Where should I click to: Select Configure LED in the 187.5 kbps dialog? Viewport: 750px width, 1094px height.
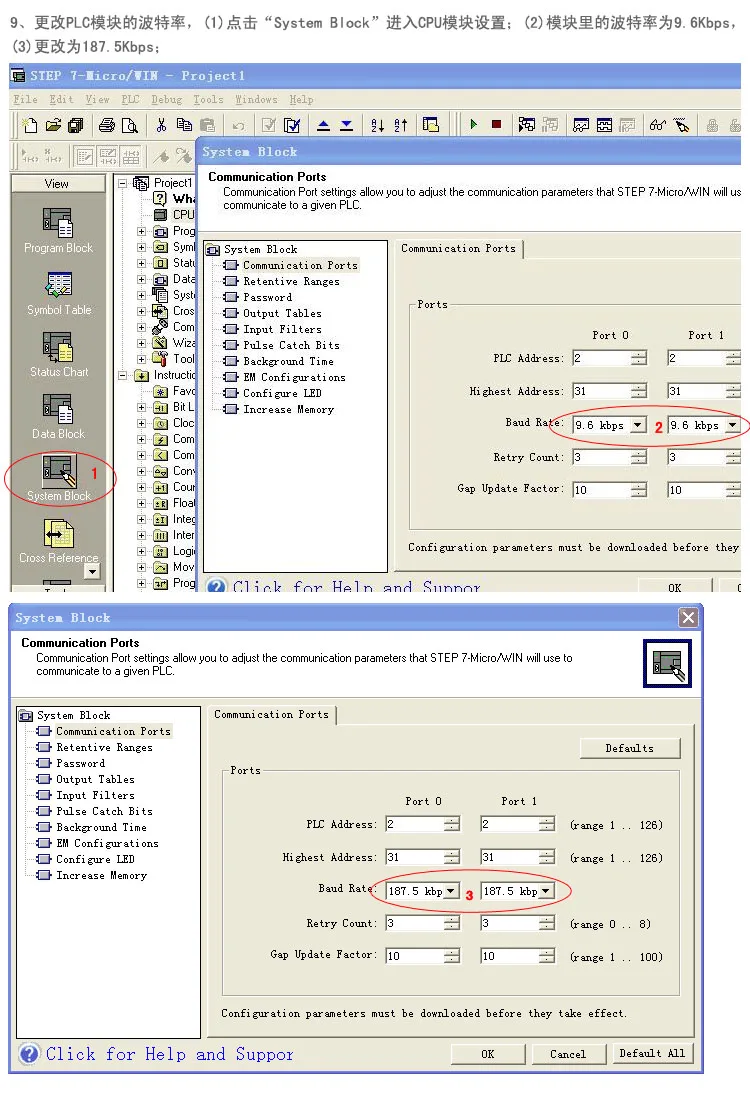pos(96,860)
